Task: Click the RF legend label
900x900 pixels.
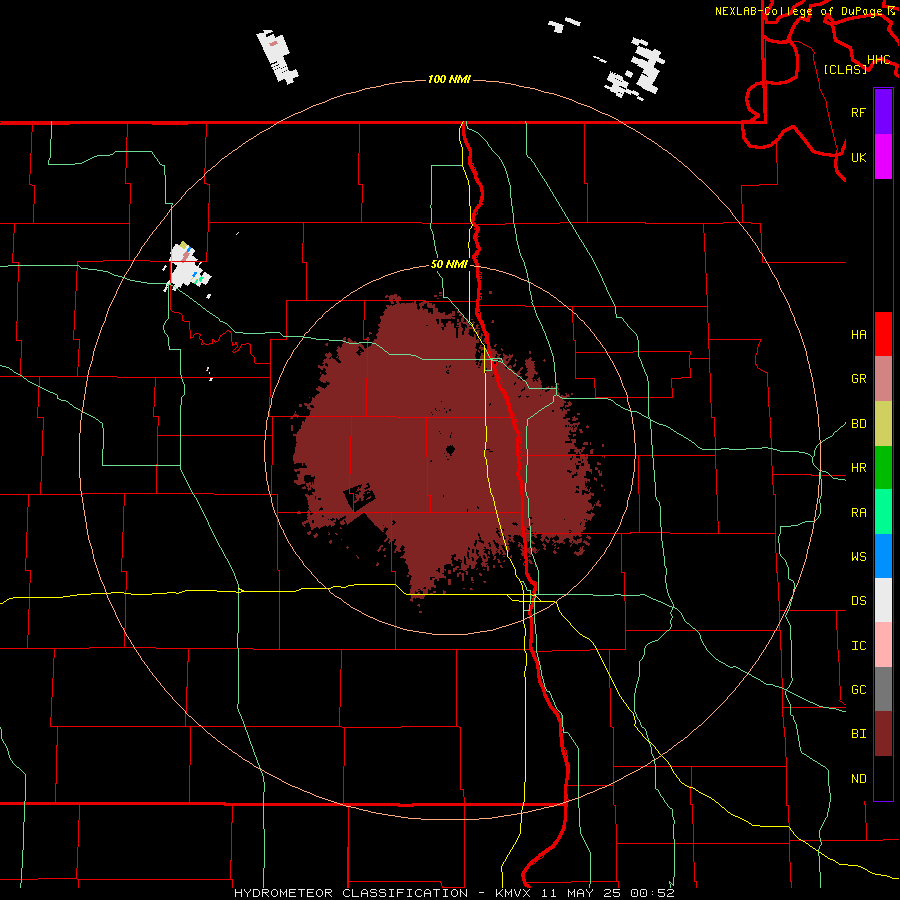Action: (x=859, y=112)
